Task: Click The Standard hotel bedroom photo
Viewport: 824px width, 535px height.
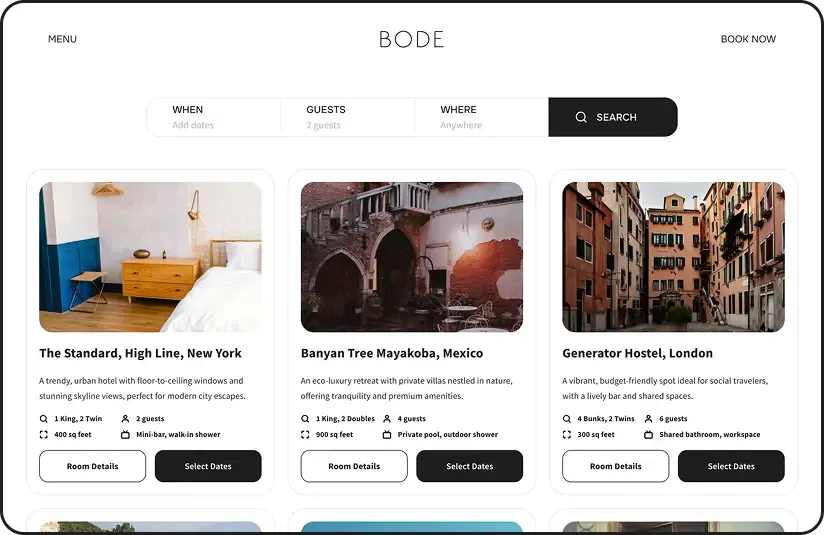Action: click(150, 257)
